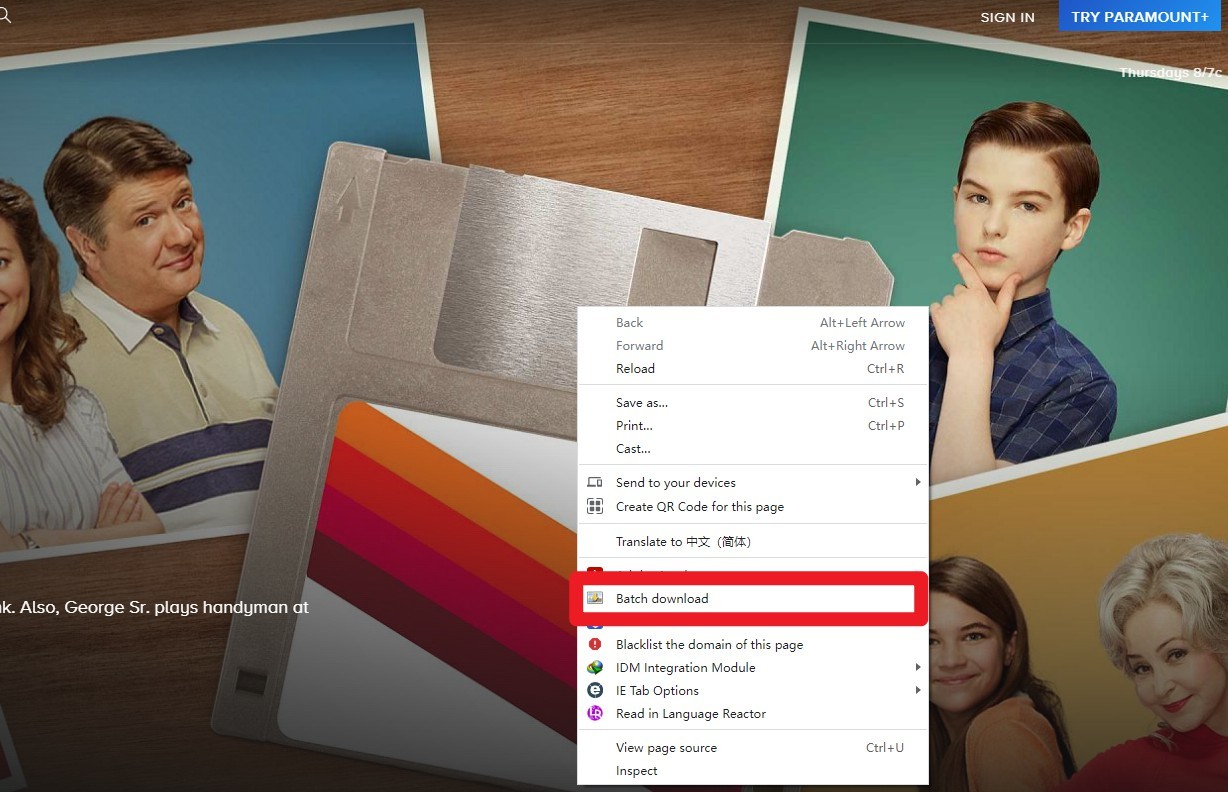
Task: Choose Print... in the context menu
Action: click(x=754, y=425)
